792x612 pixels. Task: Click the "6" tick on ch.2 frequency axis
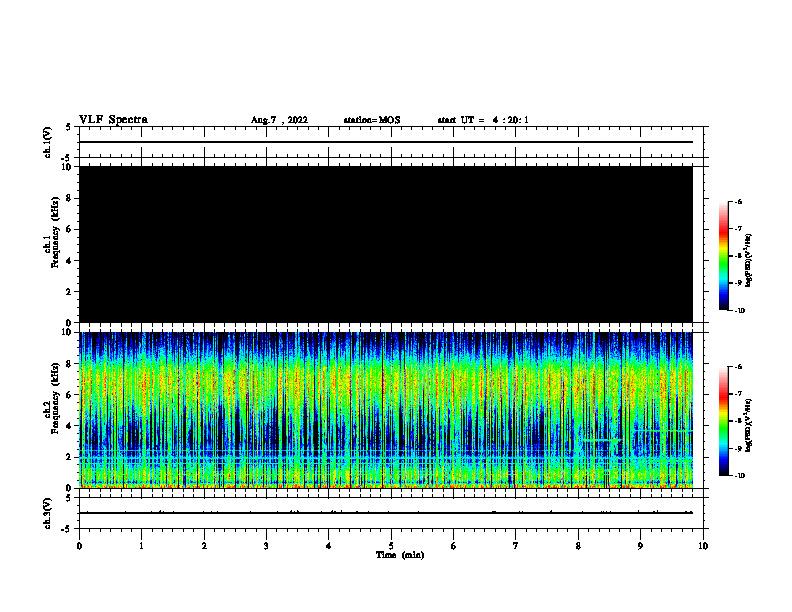click(69, 395)
